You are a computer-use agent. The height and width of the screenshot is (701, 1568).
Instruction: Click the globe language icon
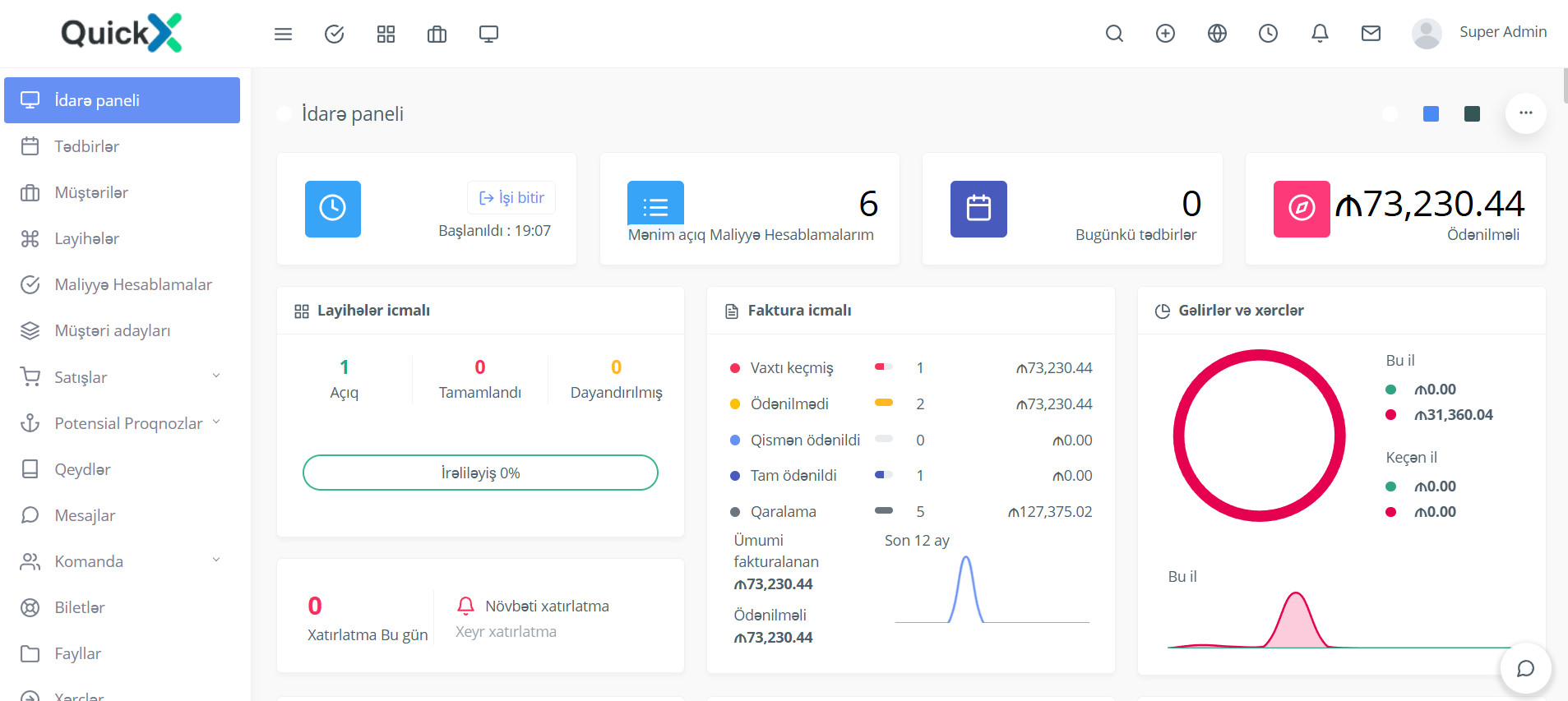(1217, 34)
